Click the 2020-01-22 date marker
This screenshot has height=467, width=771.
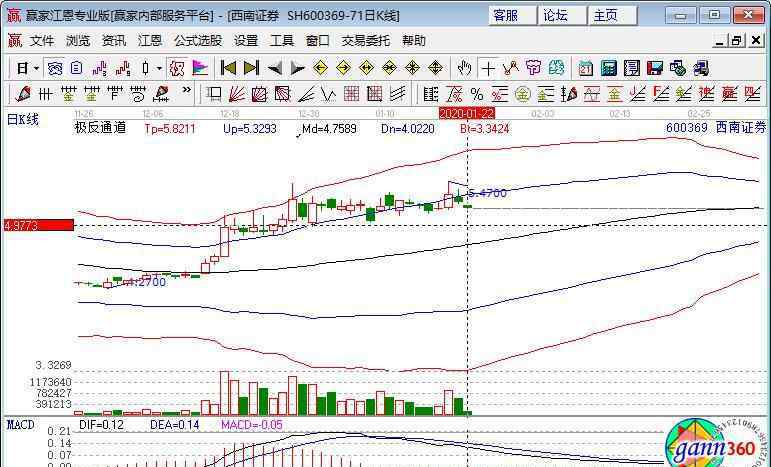467,114
